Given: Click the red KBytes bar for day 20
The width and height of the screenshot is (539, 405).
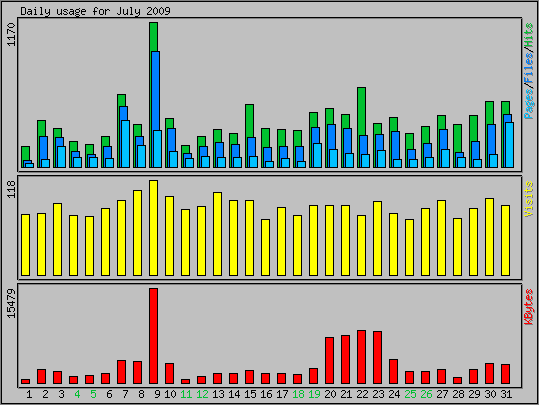Looking at the screenshot, I should (x=330, y=361).
